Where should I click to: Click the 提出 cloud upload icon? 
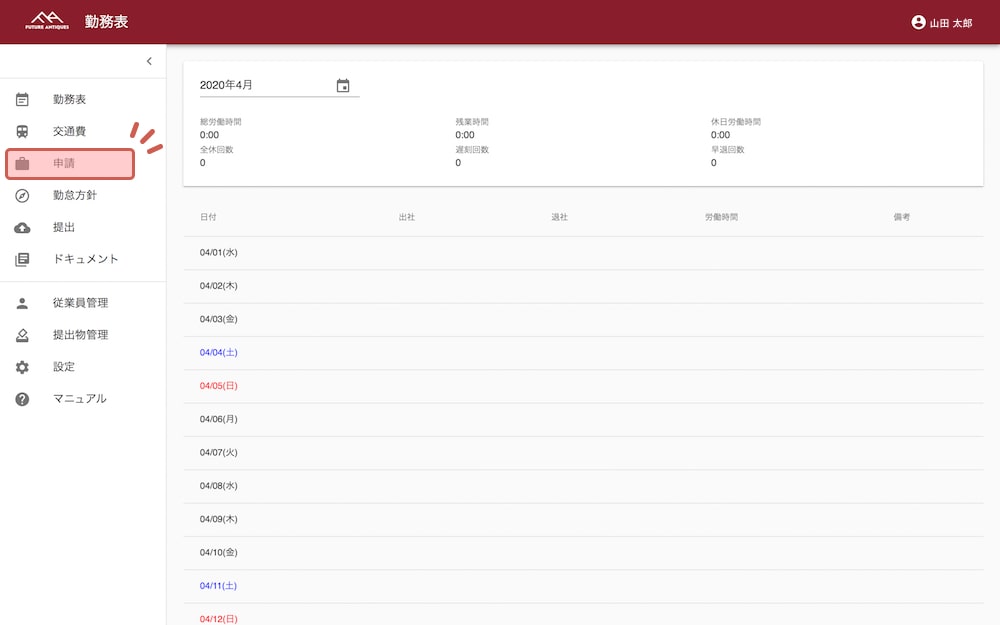(22, 228)
